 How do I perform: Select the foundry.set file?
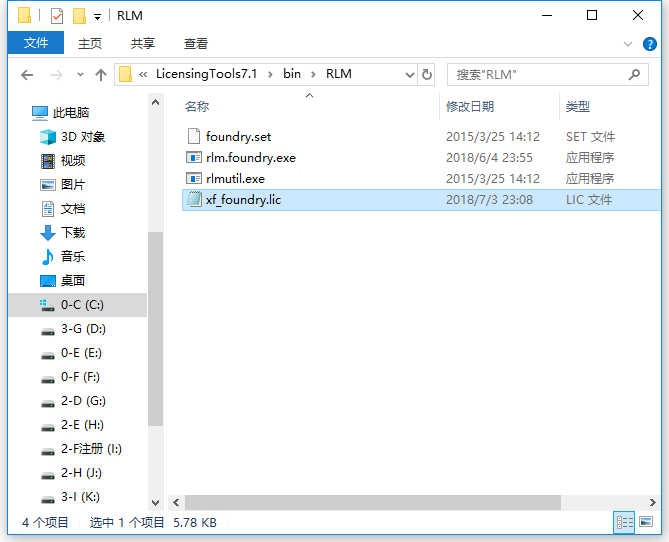pyautogui.click(x=238, y=137)
